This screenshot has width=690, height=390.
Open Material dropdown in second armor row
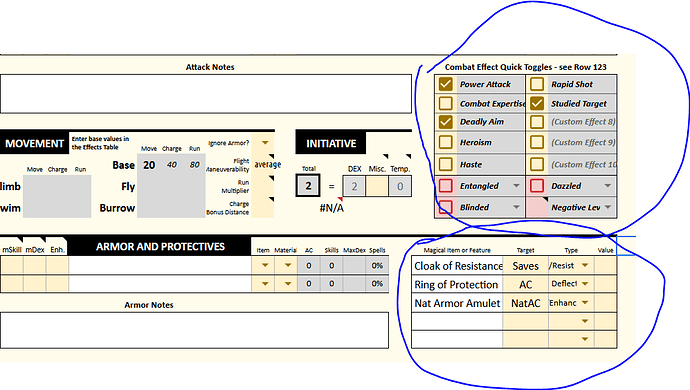pos(288,284)
